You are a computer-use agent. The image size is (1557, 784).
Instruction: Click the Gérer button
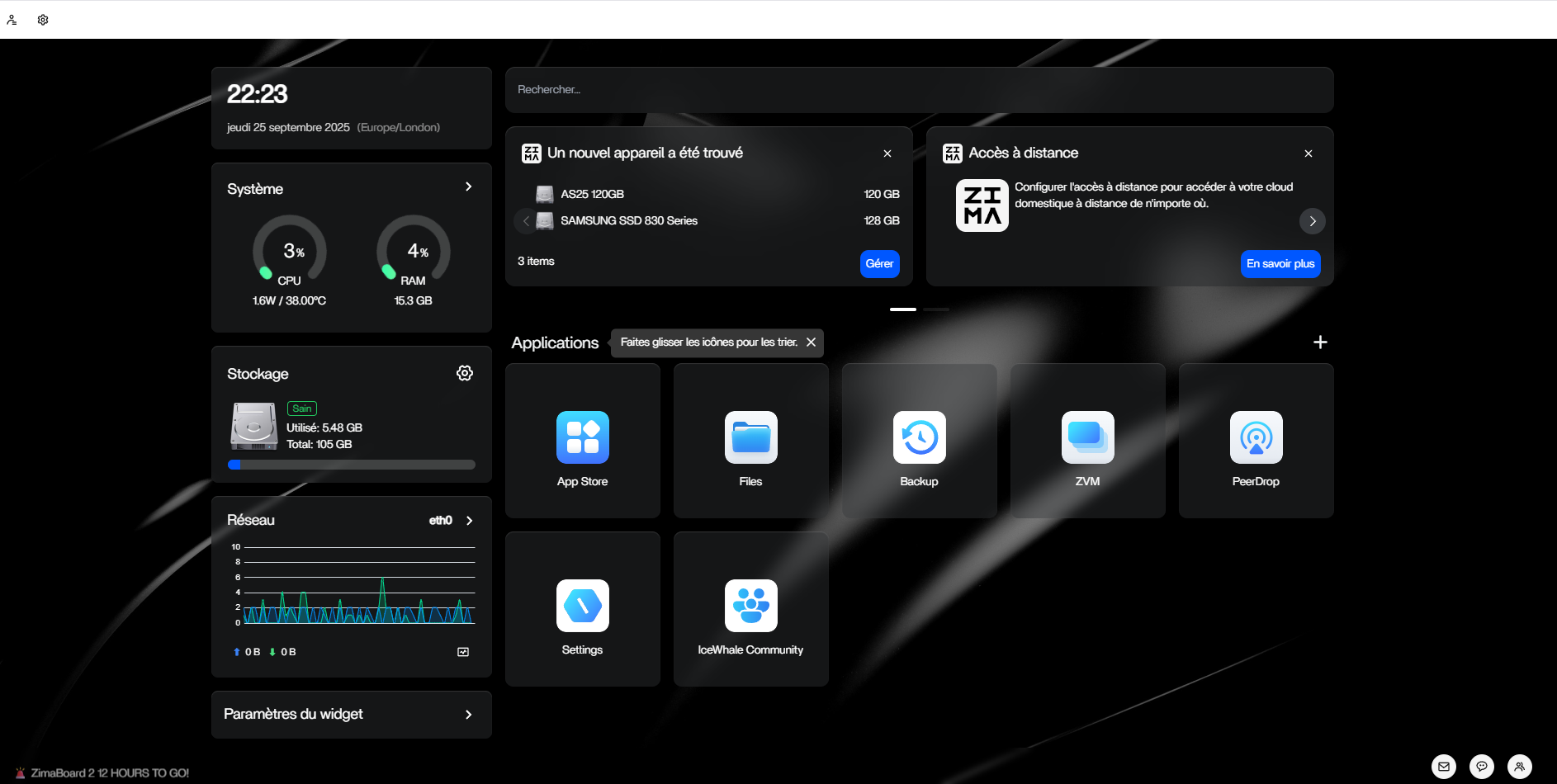879,264
